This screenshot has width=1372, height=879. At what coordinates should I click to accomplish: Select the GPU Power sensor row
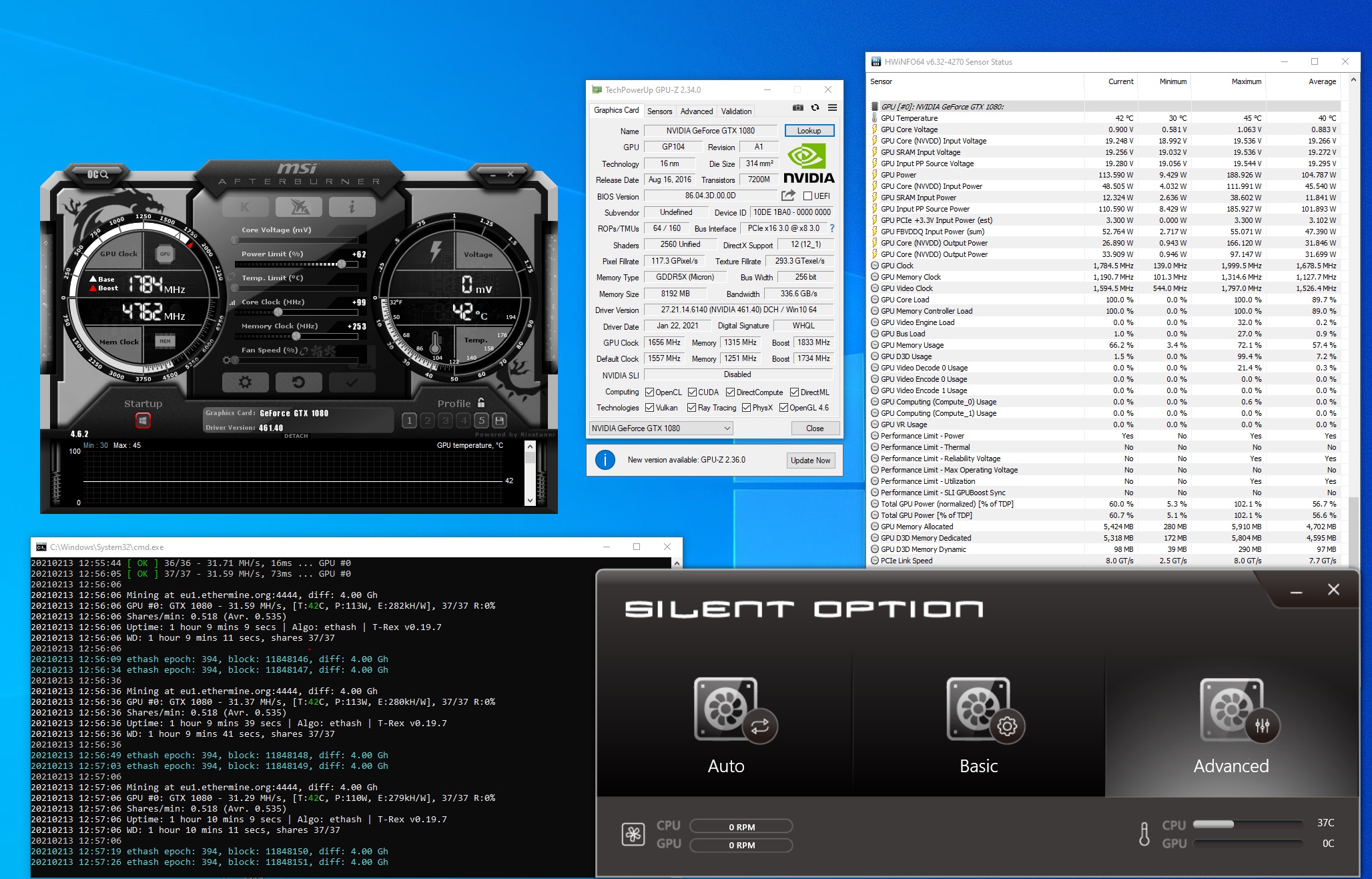(1104, 175)
